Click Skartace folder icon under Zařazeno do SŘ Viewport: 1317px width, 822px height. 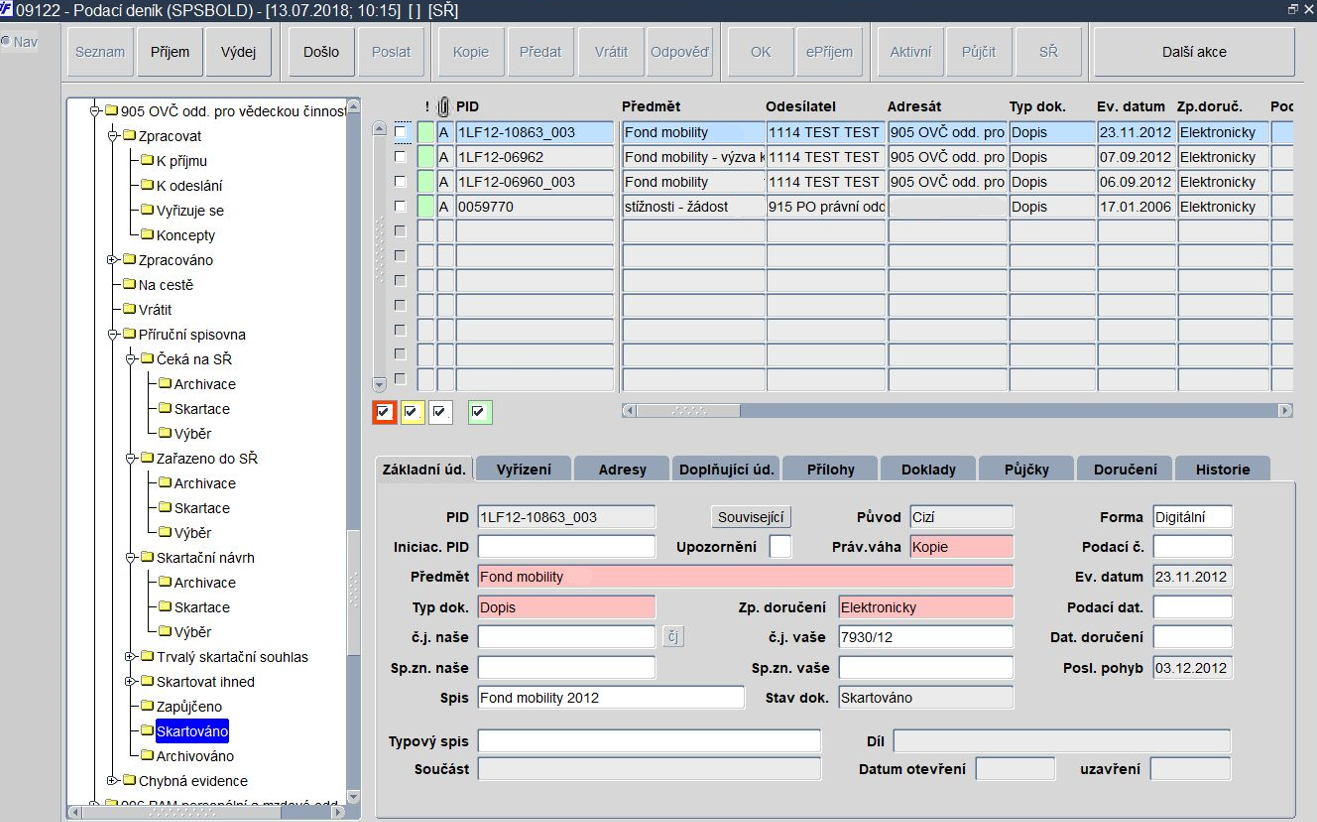165,508
